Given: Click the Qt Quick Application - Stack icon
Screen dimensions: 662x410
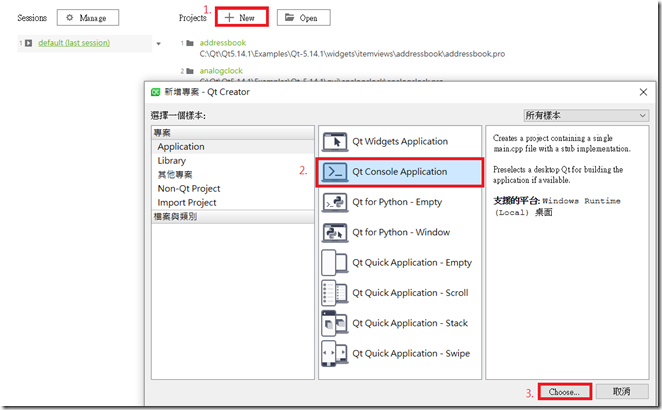Looking at the screenshot, I should pos(335,323).
